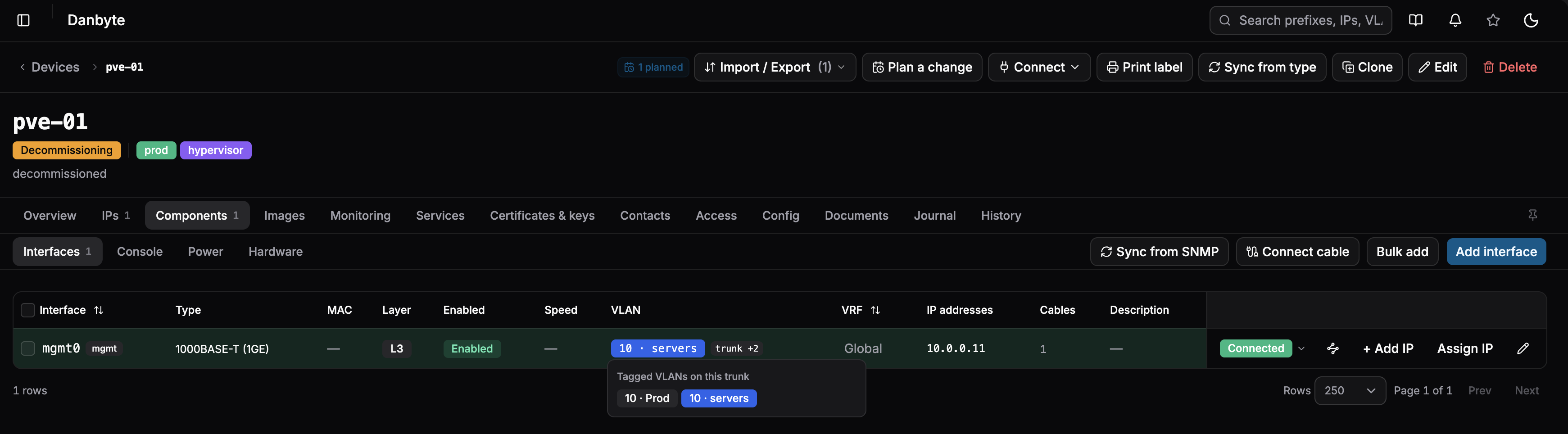Click the Plan a change button
1568x434 pixels.
(x=921, y=67)
